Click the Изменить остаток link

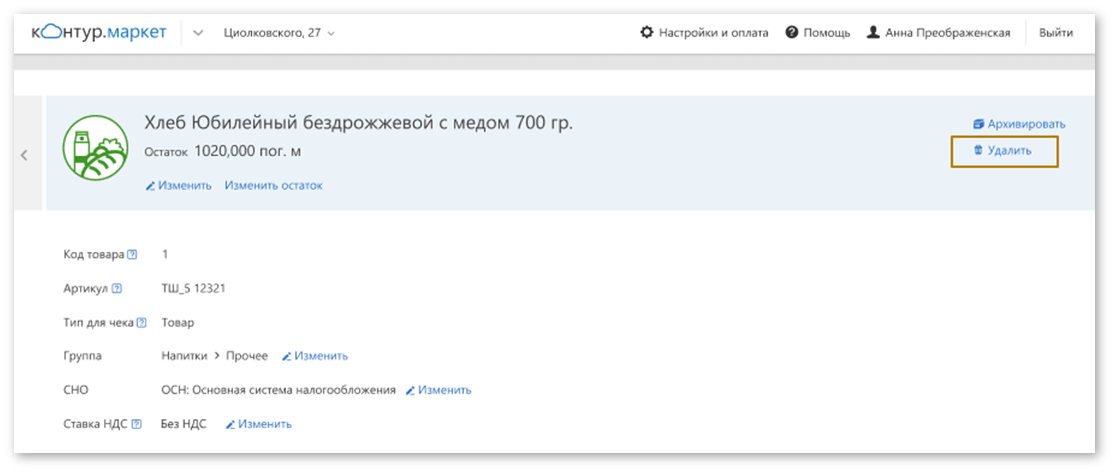tap(273, 186)
